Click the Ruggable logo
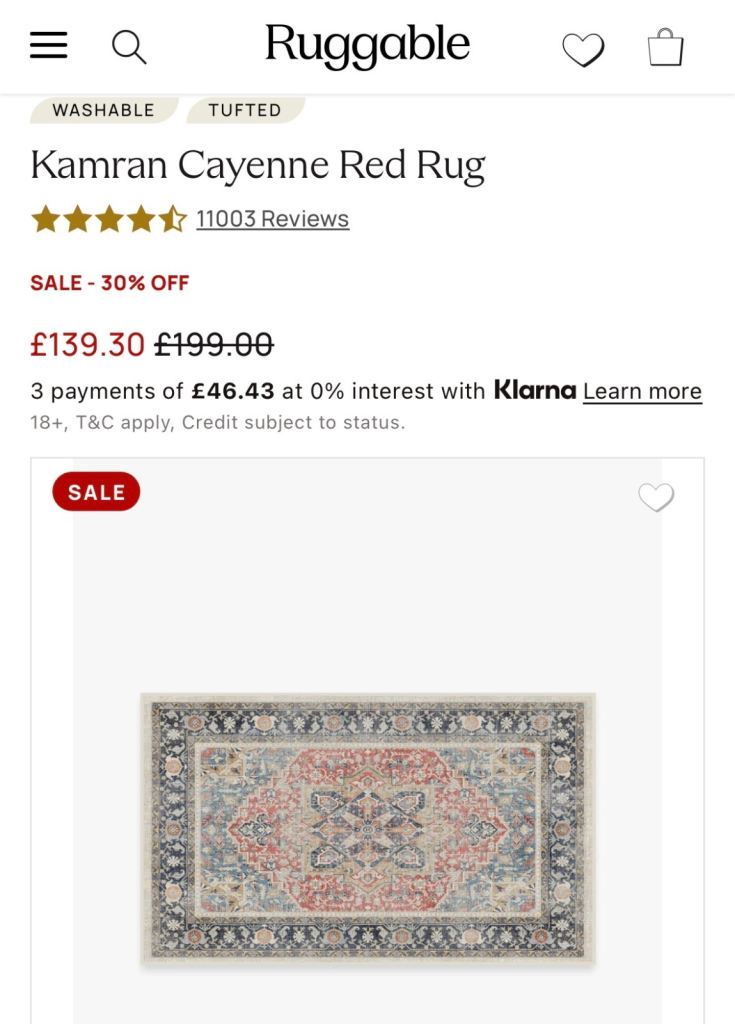 pos(367,45)
